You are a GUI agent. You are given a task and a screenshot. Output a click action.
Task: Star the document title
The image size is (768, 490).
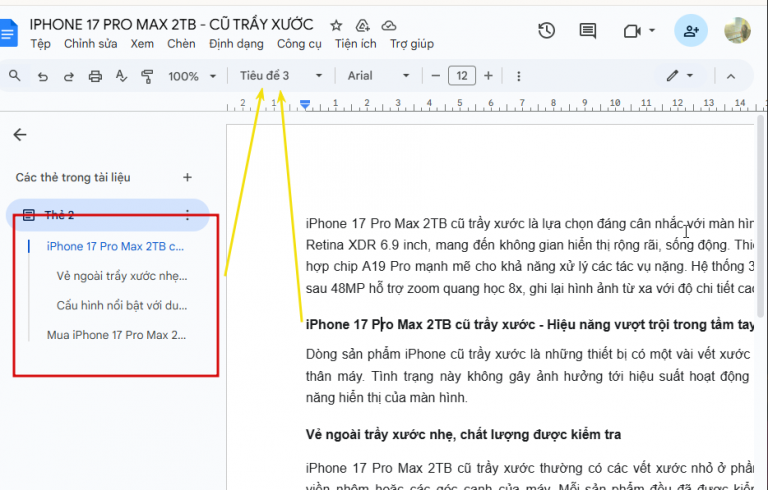[336, 25]
